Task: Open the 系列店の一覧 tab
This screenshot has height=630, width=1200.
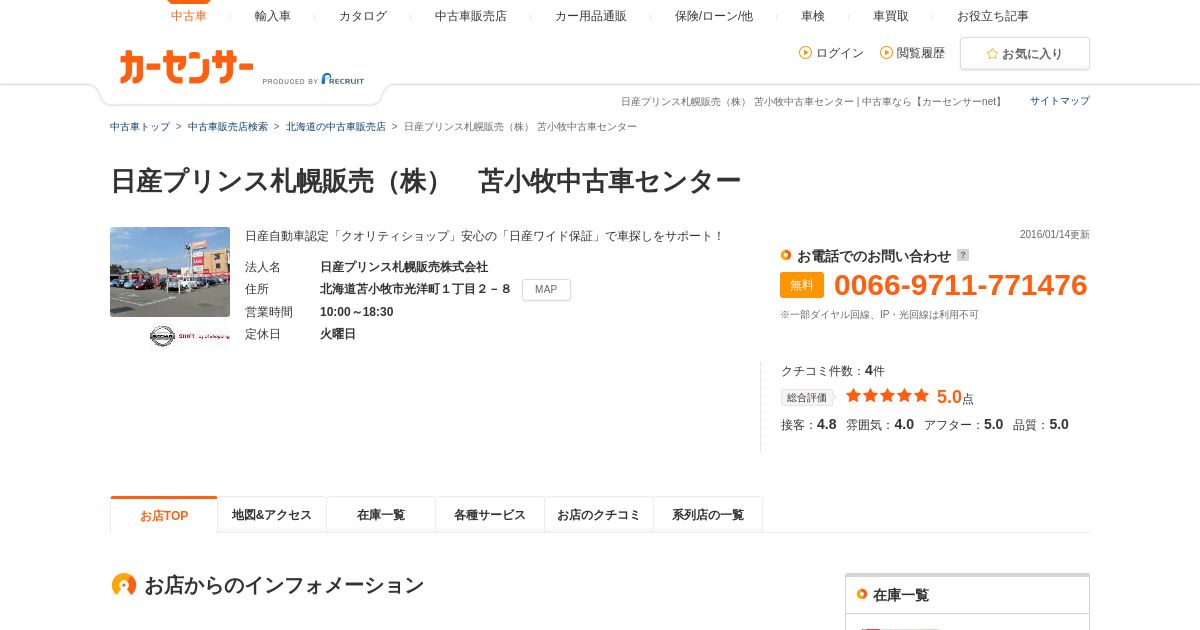Action: point(708,515)
